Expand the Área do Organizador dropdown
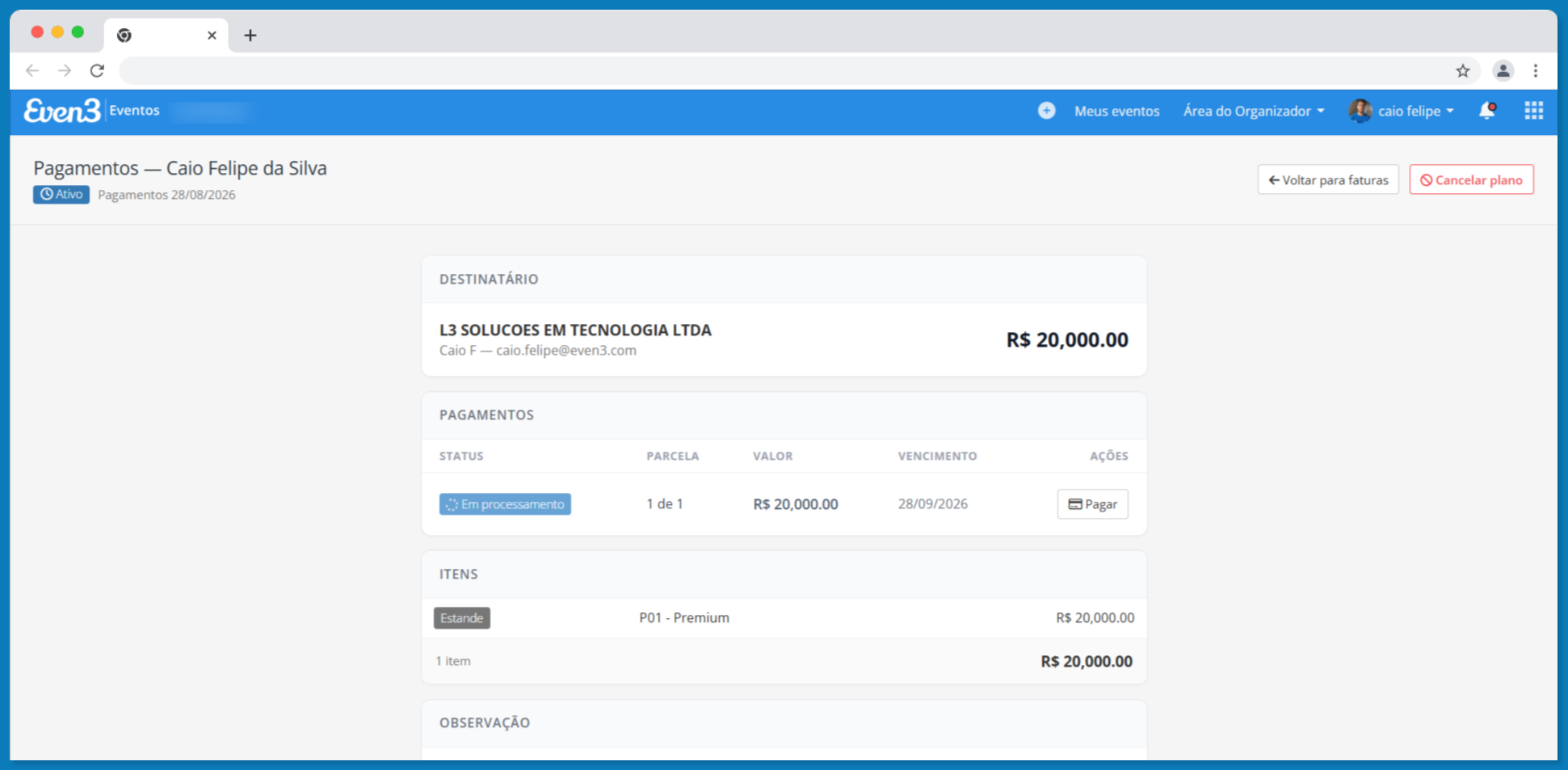 click(1254, 112)
